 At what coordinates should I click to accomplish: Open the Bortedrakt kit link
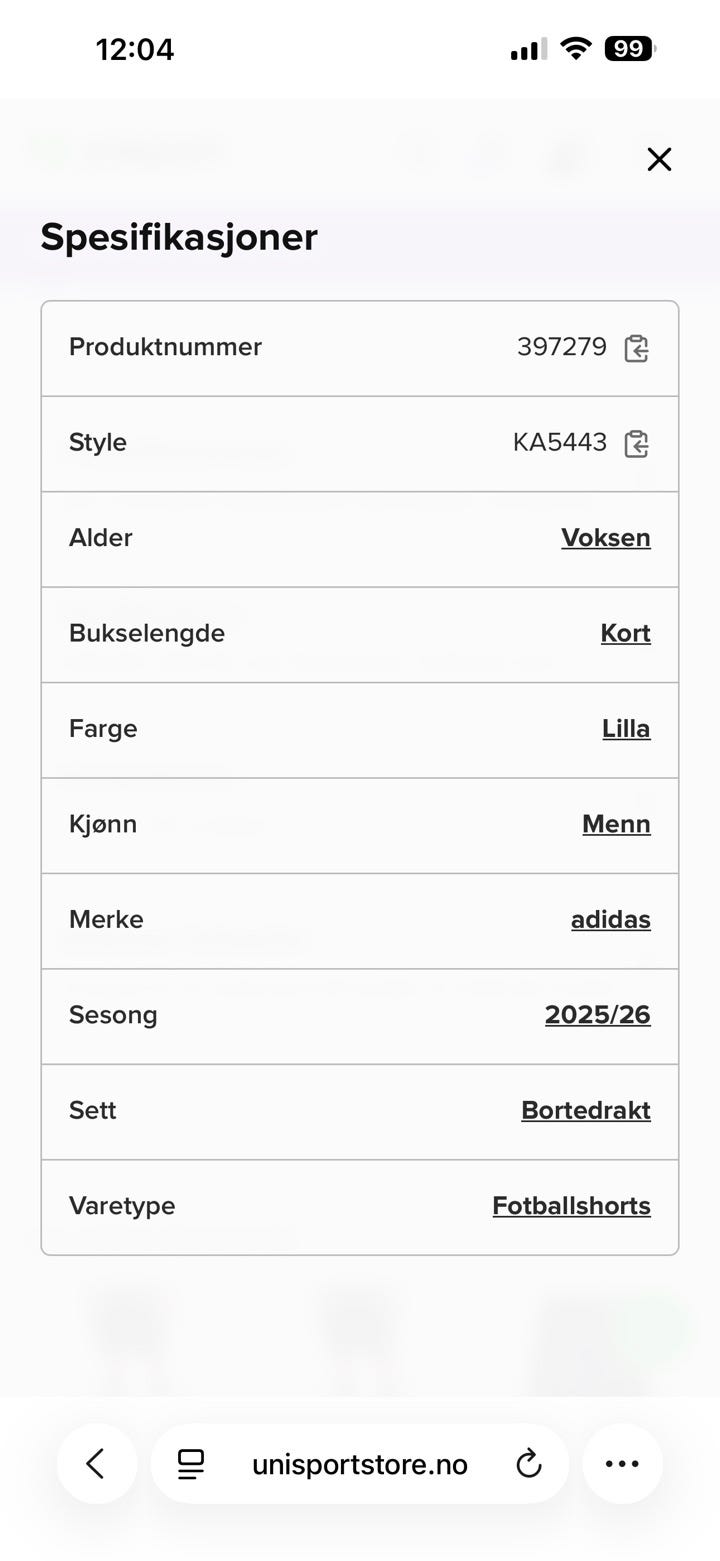tap(585, 1110)
